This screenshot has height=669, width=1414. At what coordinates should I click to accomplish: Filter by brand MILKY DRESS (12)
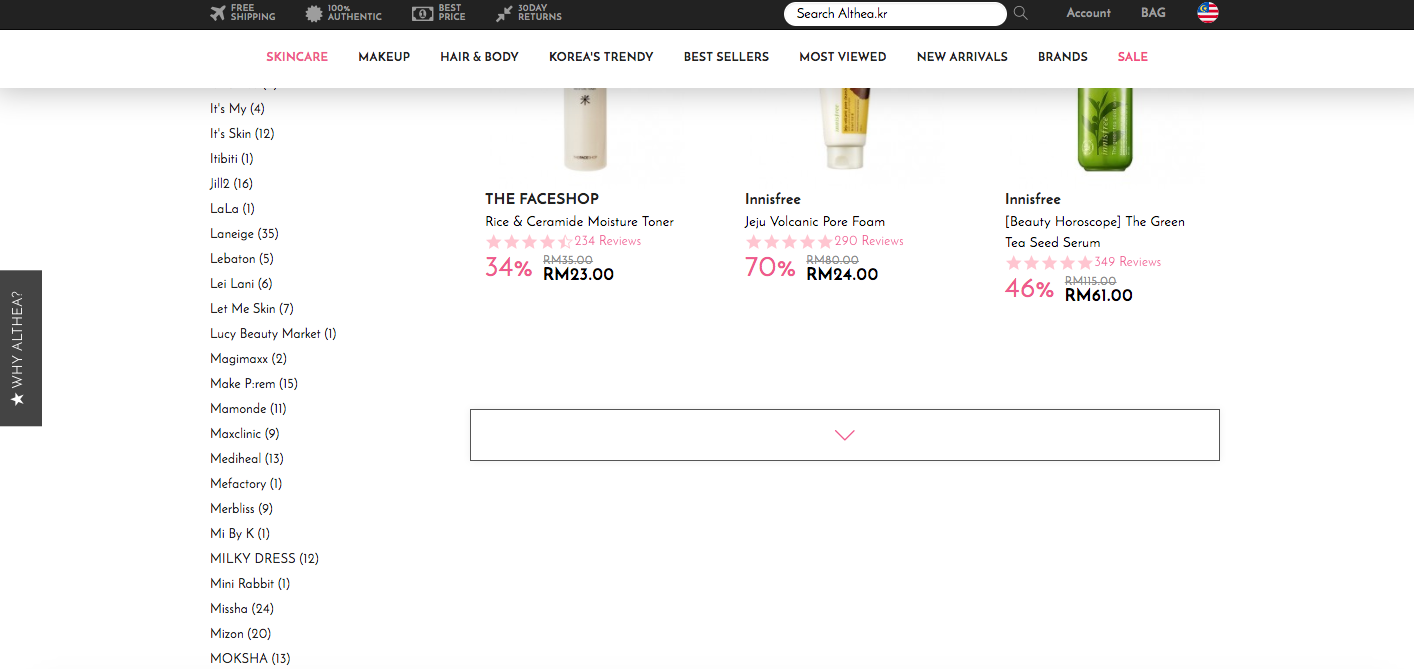(264, 559)
